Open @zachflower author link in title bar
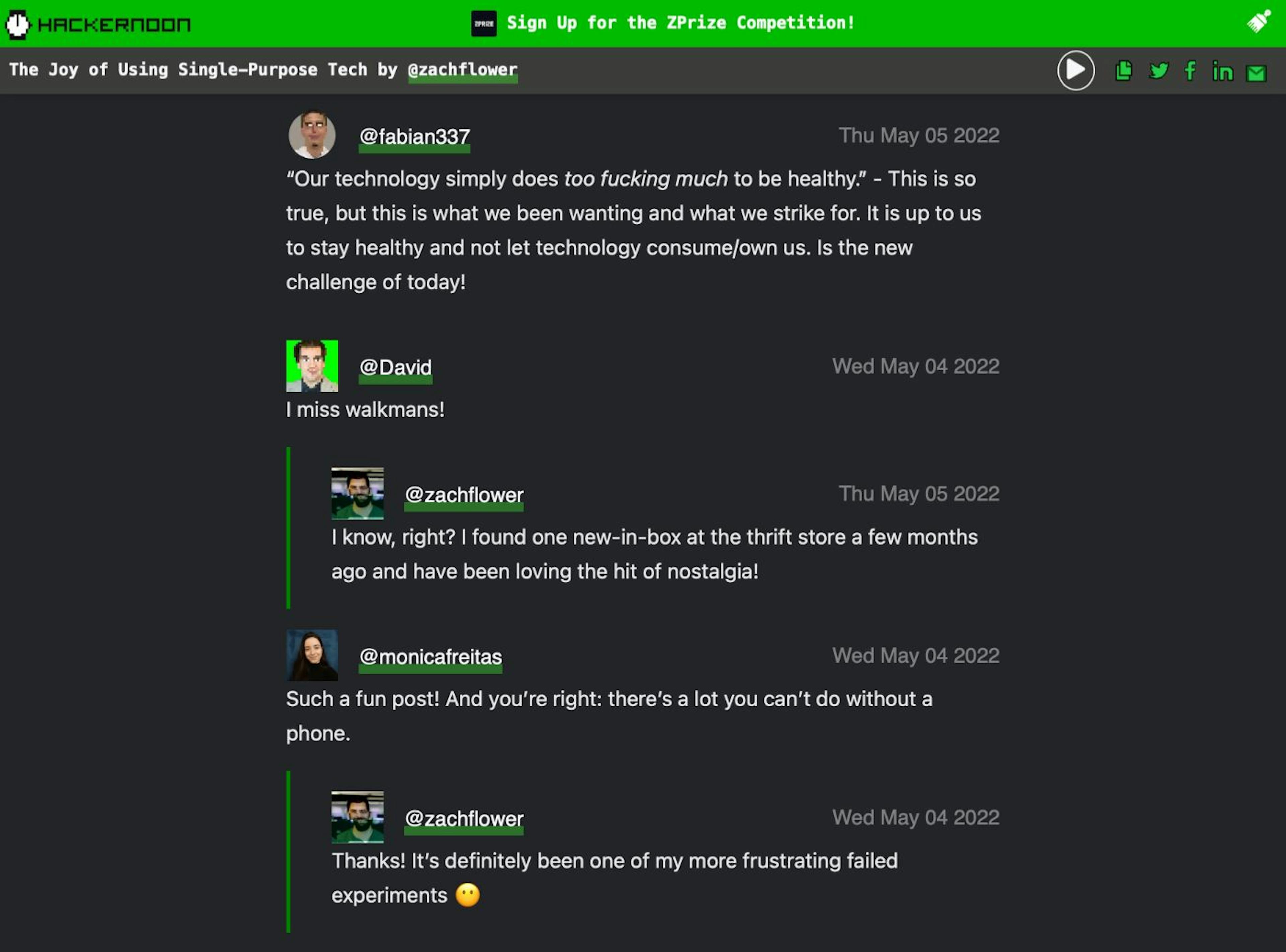This screenshot has width=1286, height=952. click(462, 70)
